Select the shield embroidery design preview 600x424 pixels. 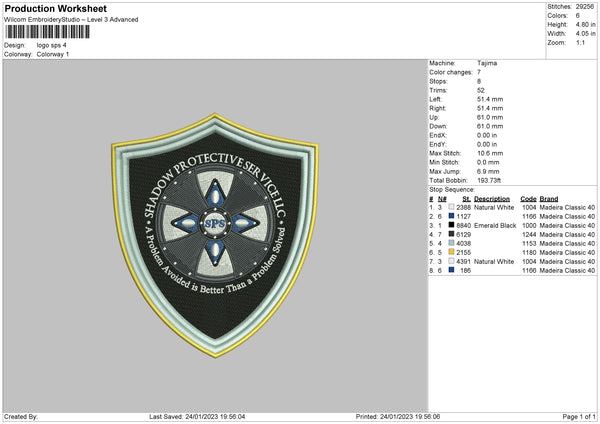[x=215, y=235]
